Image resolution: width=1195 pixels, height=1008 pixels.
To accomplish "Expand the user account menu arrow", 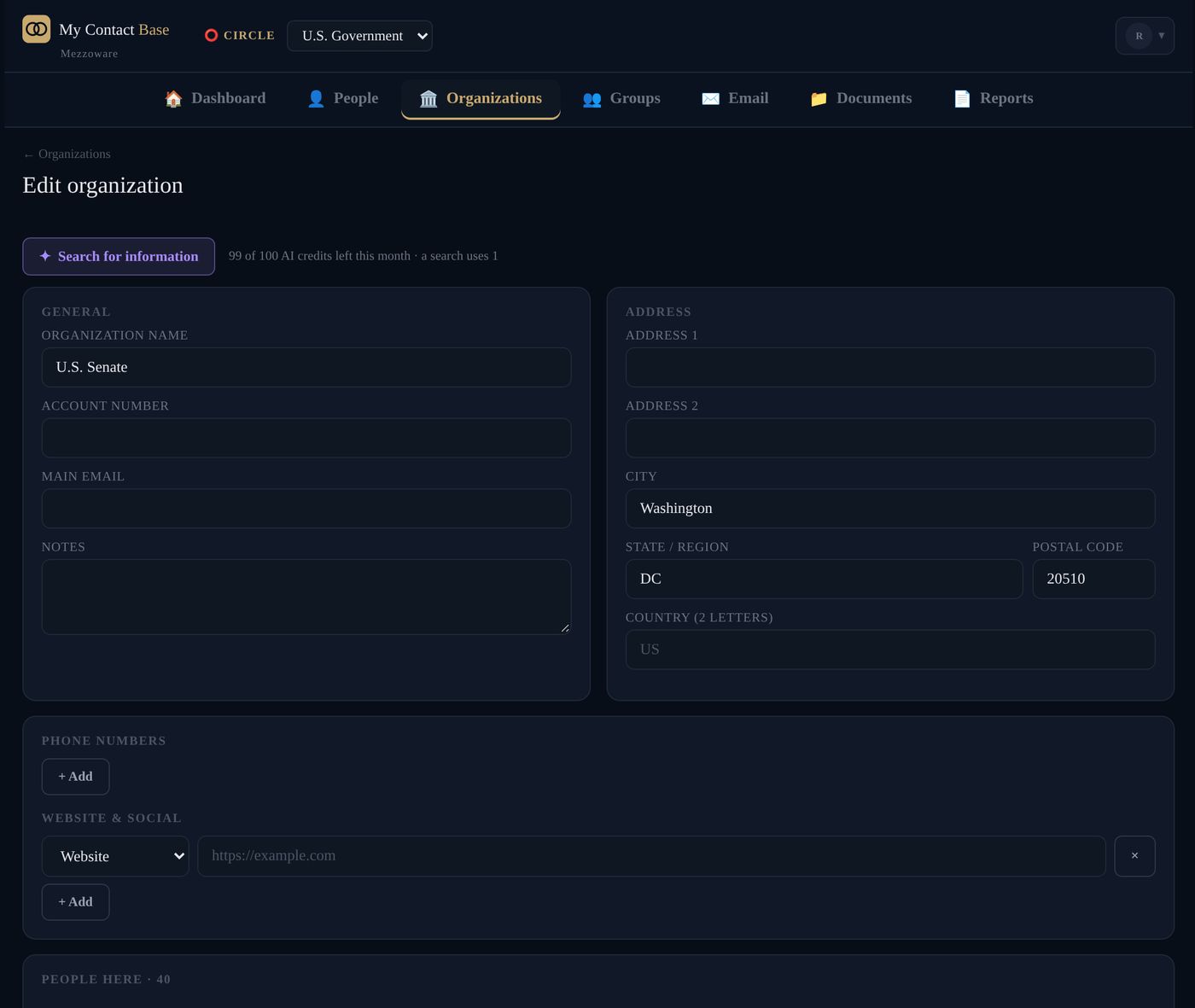I will click(1161, 36).
